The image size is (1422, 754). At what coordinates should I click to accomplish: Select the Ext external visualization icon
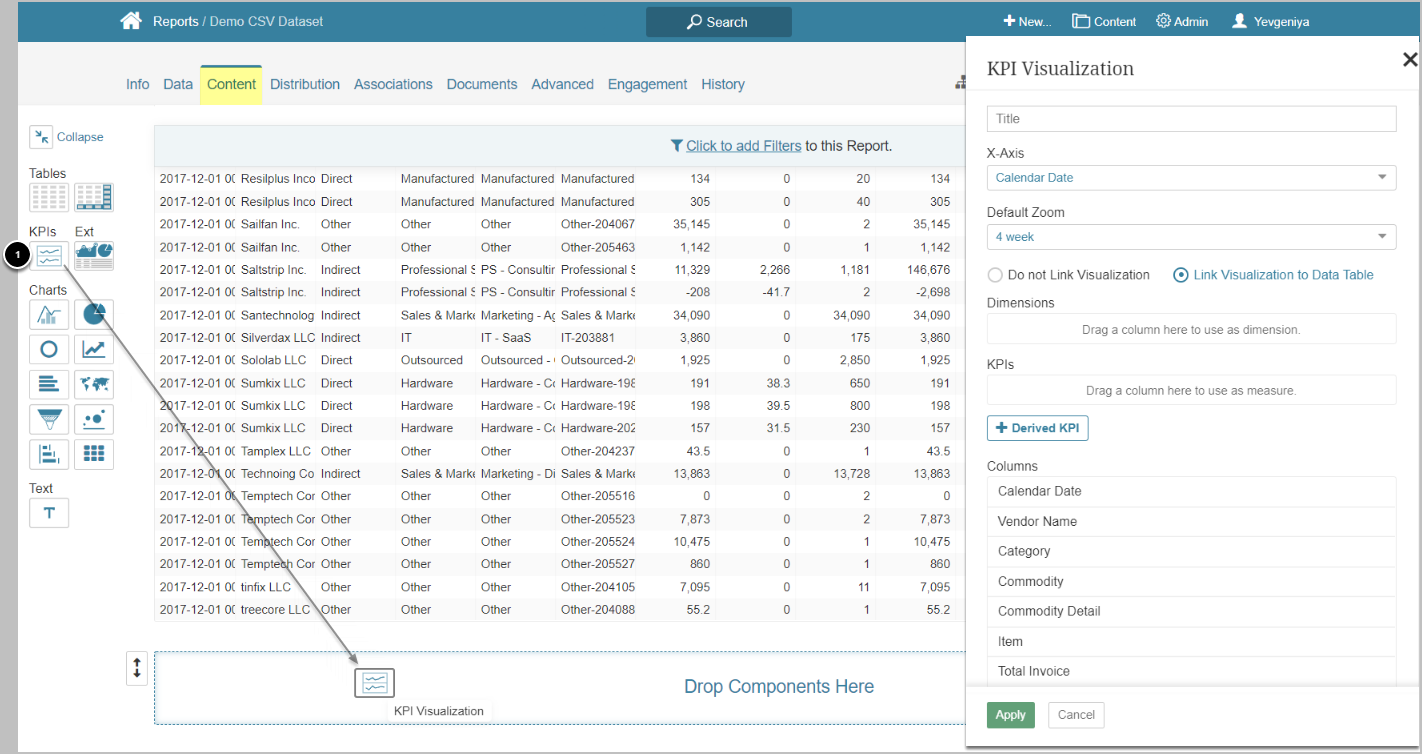tap(93, 257)
